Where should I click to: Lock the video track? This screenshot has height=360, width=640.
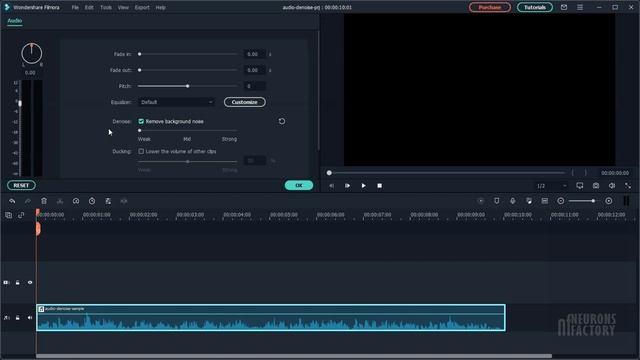pyautogui.click(x=18, y=282)
